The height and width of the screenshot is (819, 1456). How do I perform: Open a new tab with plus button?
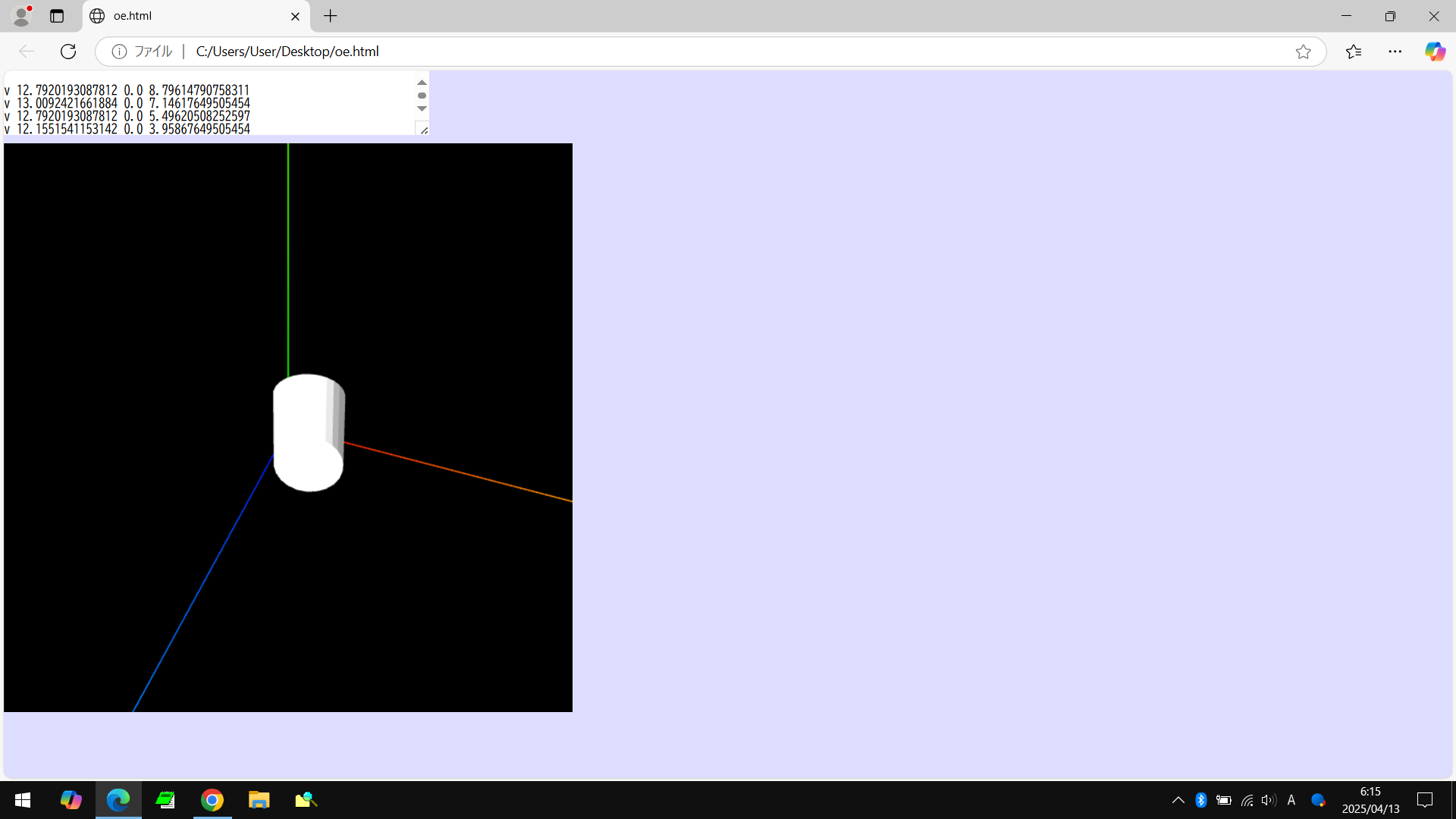point(331,16)
